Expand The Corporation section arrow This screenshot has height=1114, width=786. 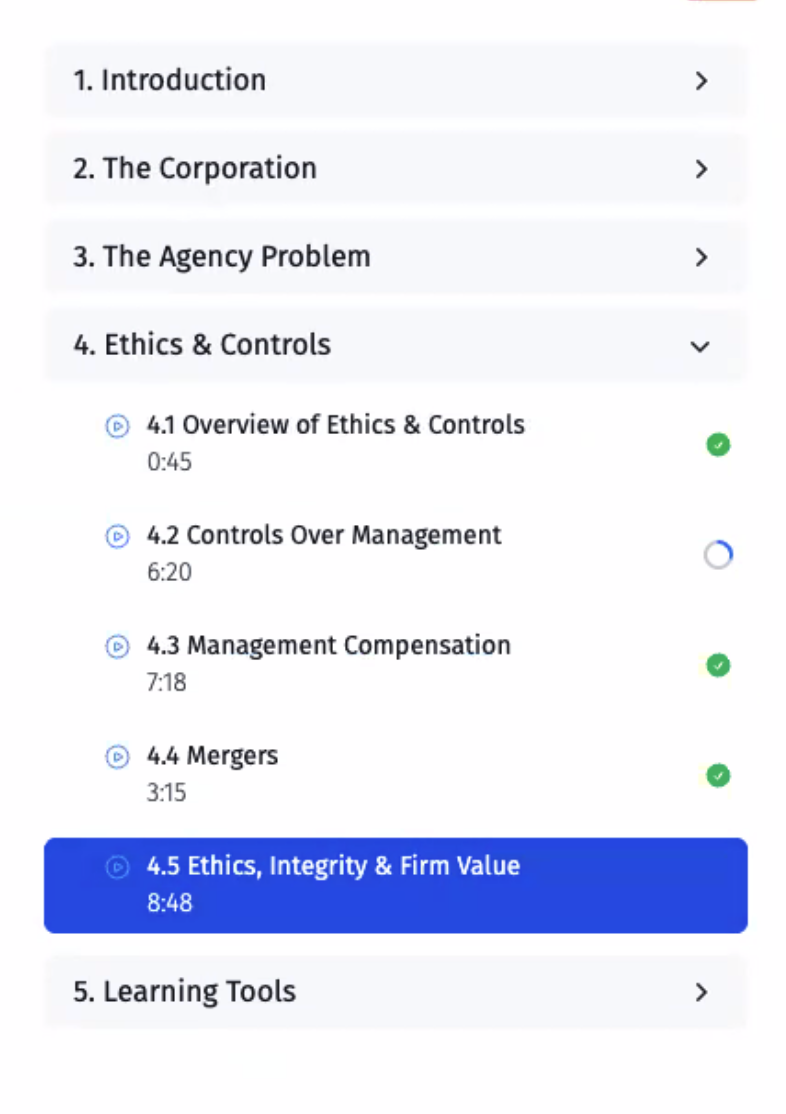pos(701,169)
